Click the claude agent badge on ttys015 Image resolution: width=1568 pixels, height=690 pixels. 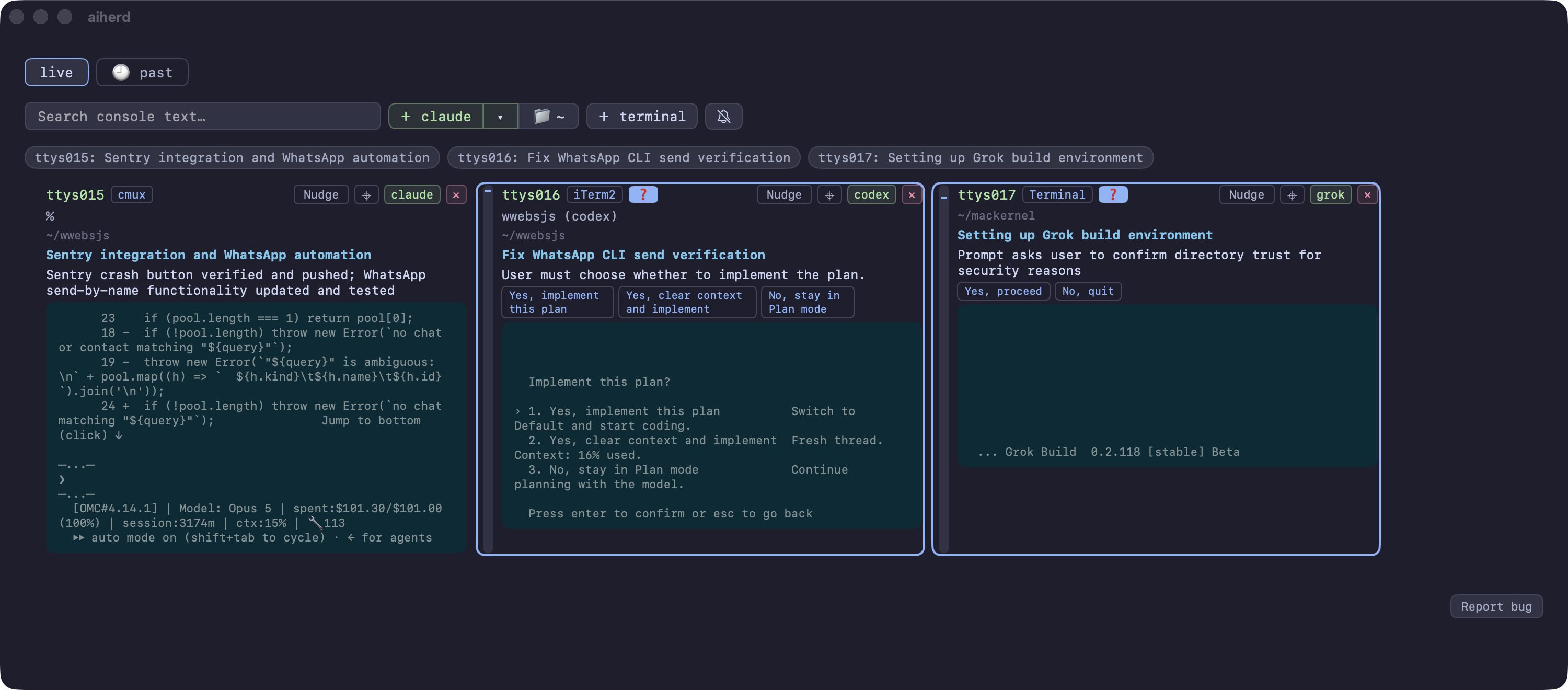pyautogui.click(x=412, y=195)
